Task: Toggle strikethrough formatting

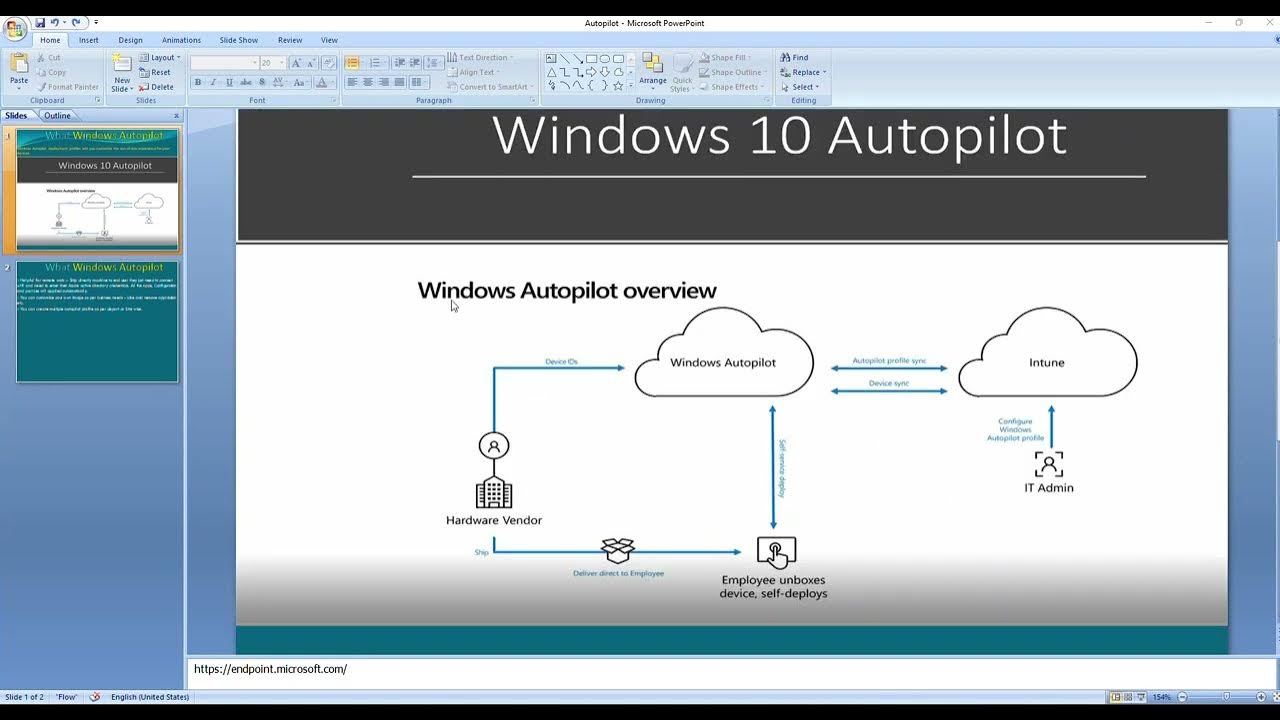Action: [x=245, y=82]
